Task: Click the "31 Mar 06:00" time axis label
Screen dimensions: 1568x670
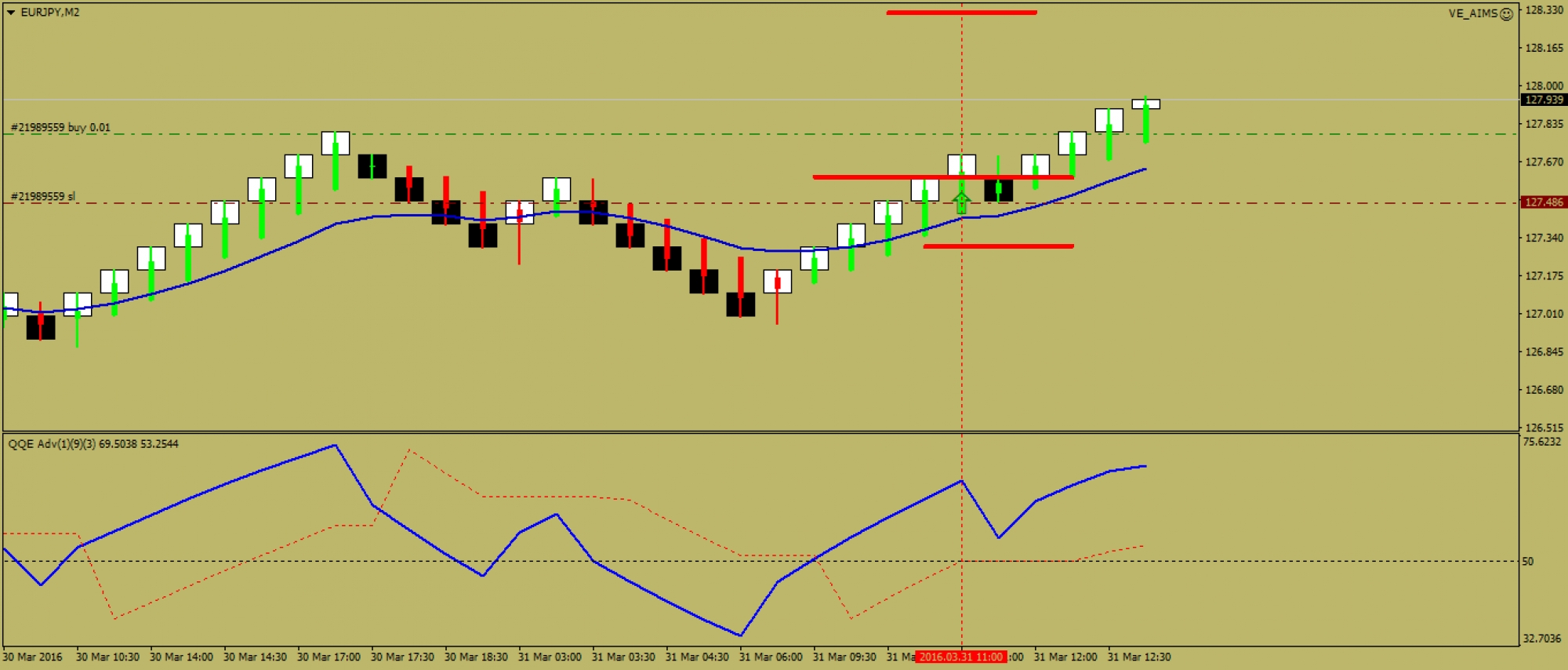Action: (x=770, y=657)
